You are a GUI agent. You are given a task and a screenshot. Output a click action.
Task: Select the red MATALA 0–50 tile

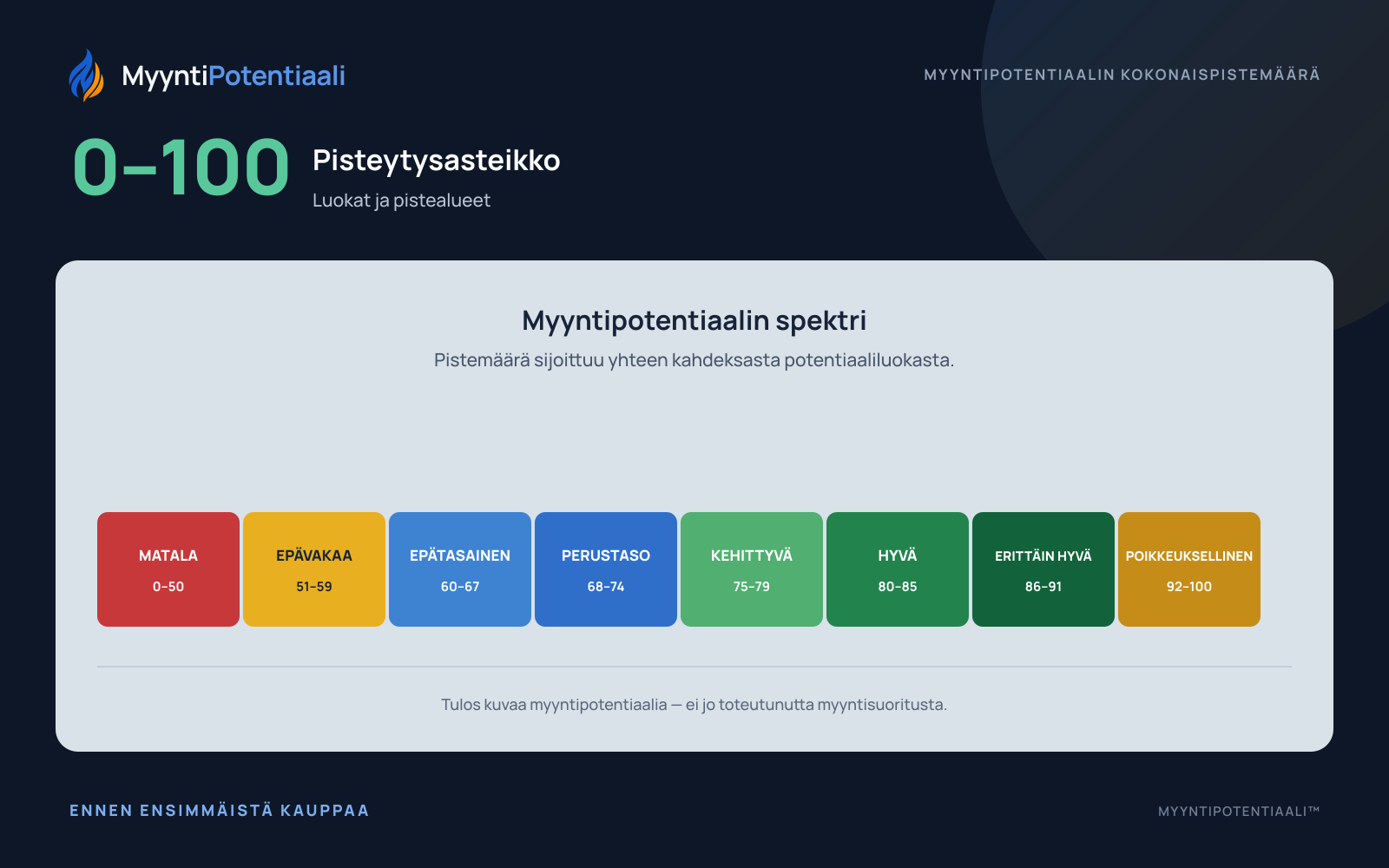[x=168, y=569]
